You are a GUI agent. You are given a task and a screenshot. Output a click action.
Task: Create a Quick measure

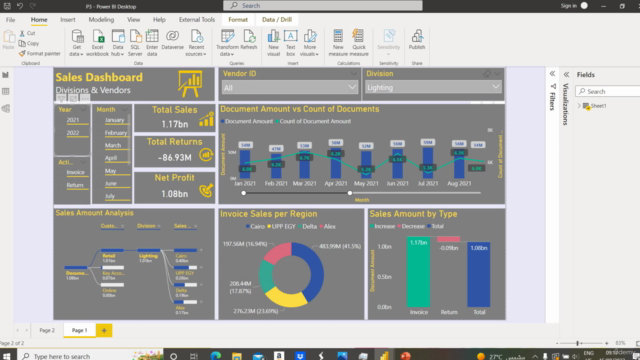pos(359,43)
